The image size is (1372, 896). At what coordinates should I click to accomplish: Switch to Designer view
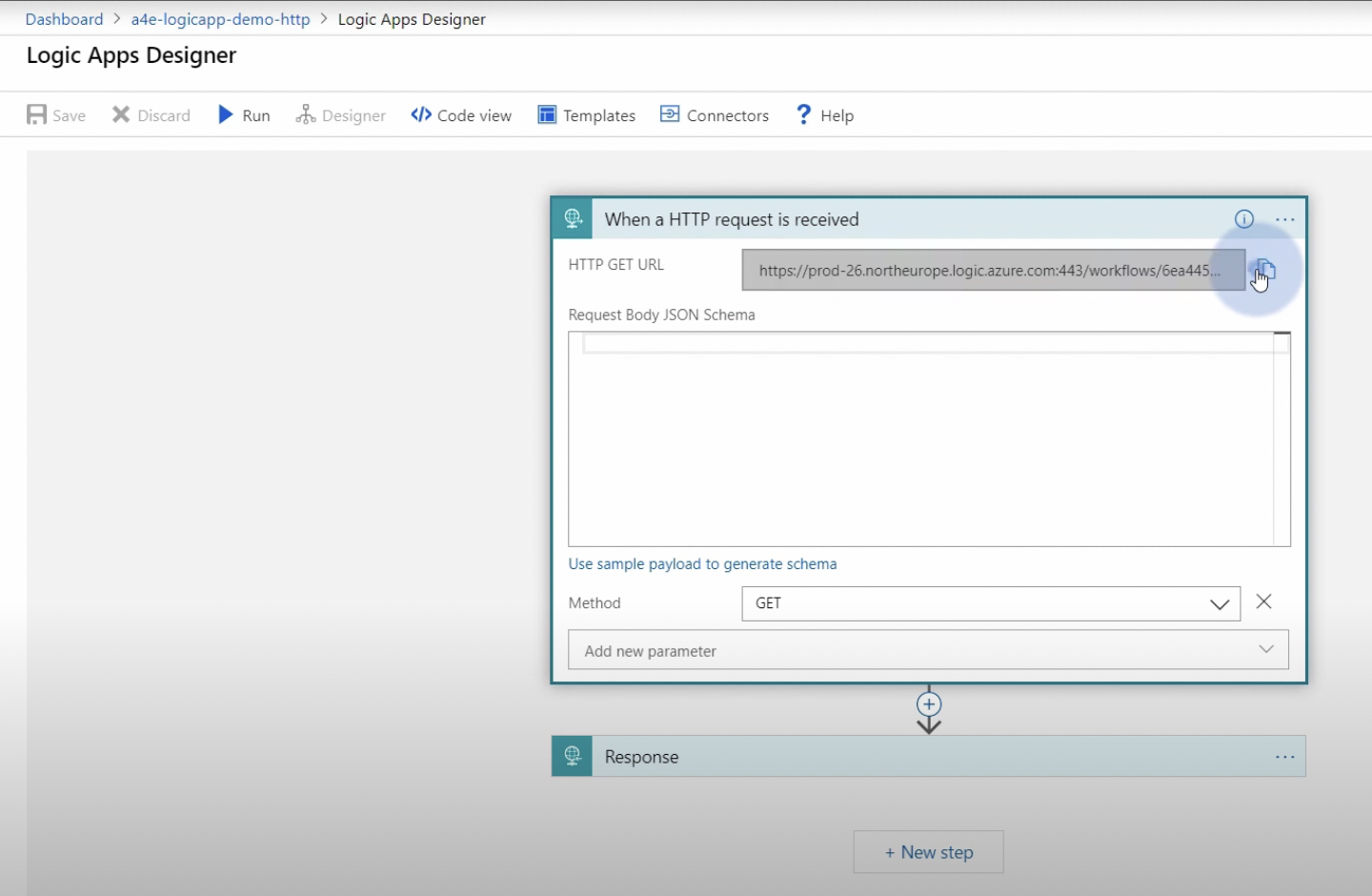pos(340,115)
